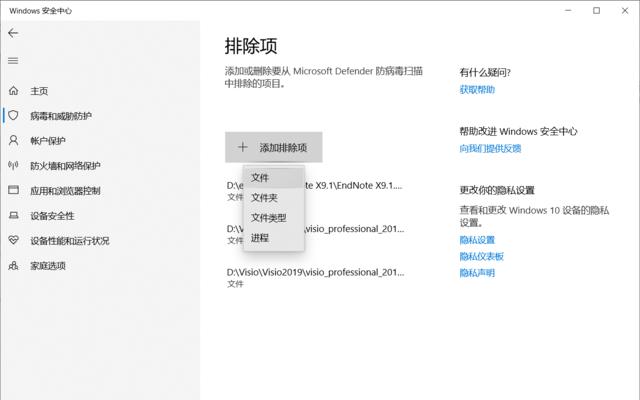Open 主页 in the sidebar
This screenshot has height=400, width=640.
tap(39, 91)
